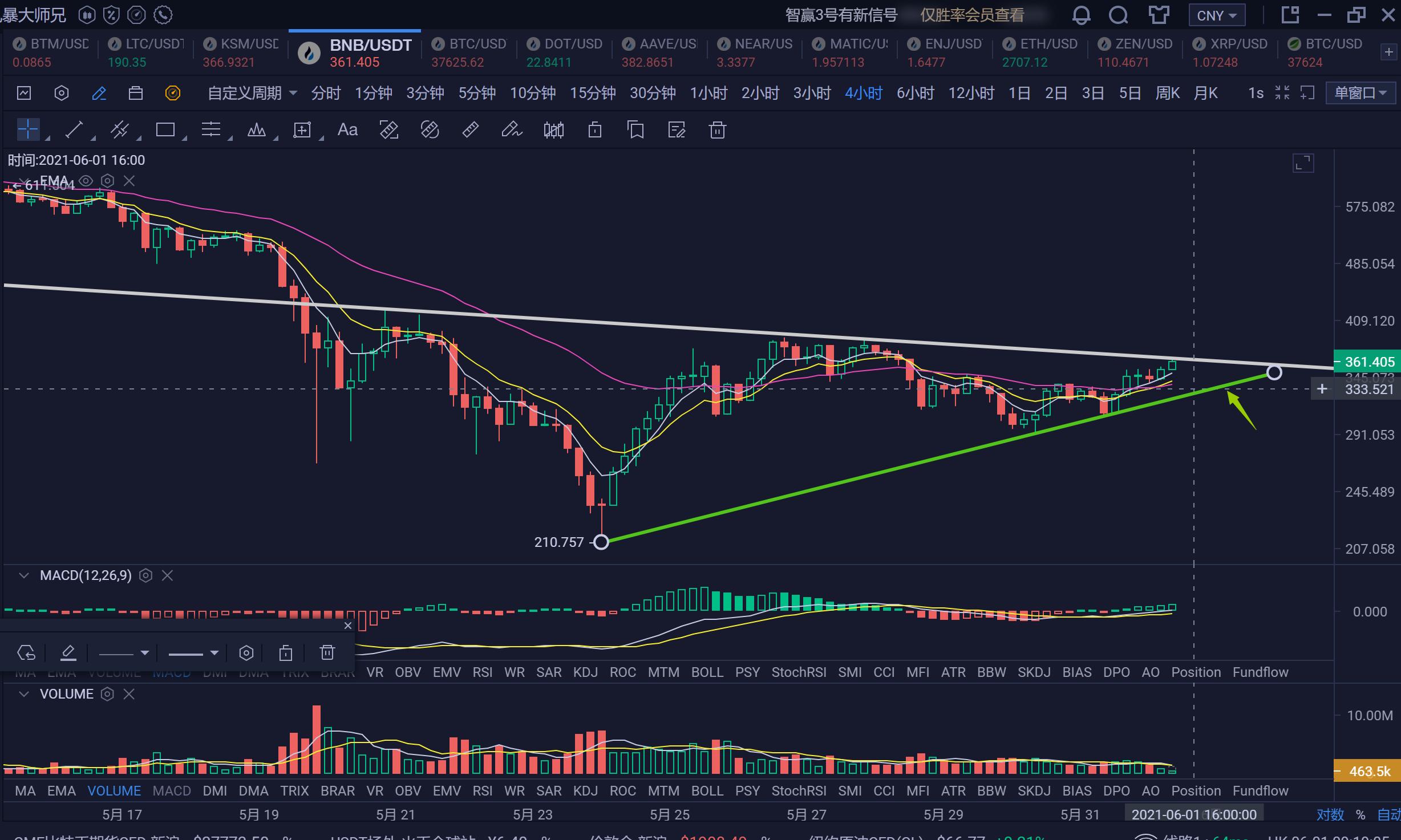Select the rectangle shape tool
Image resolution: width=1401 pixels, height=840 pixels.
[165, 130]
